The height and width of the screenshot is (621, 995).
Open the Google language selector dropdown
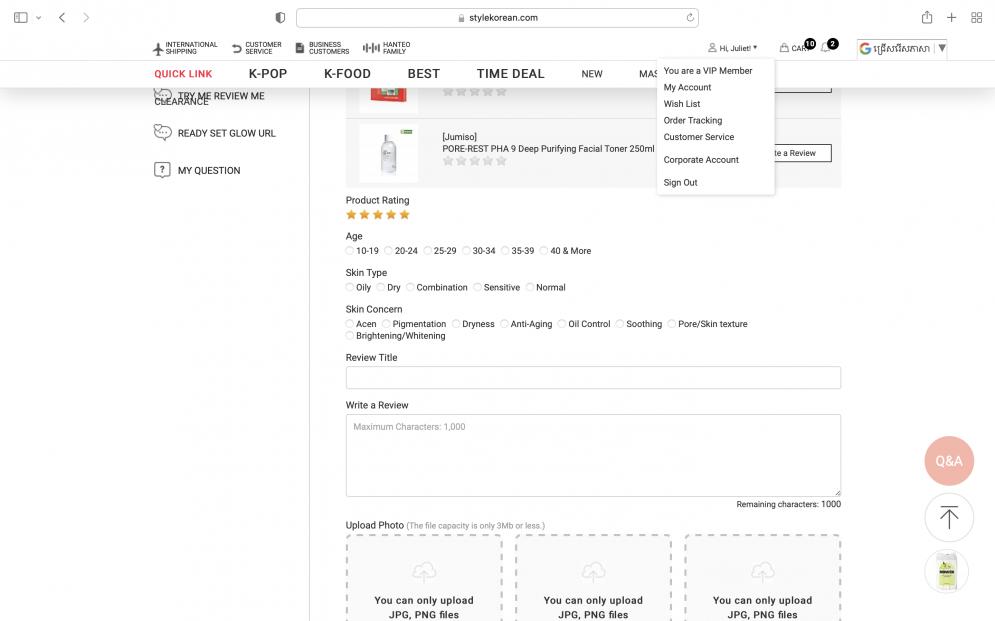902,48
